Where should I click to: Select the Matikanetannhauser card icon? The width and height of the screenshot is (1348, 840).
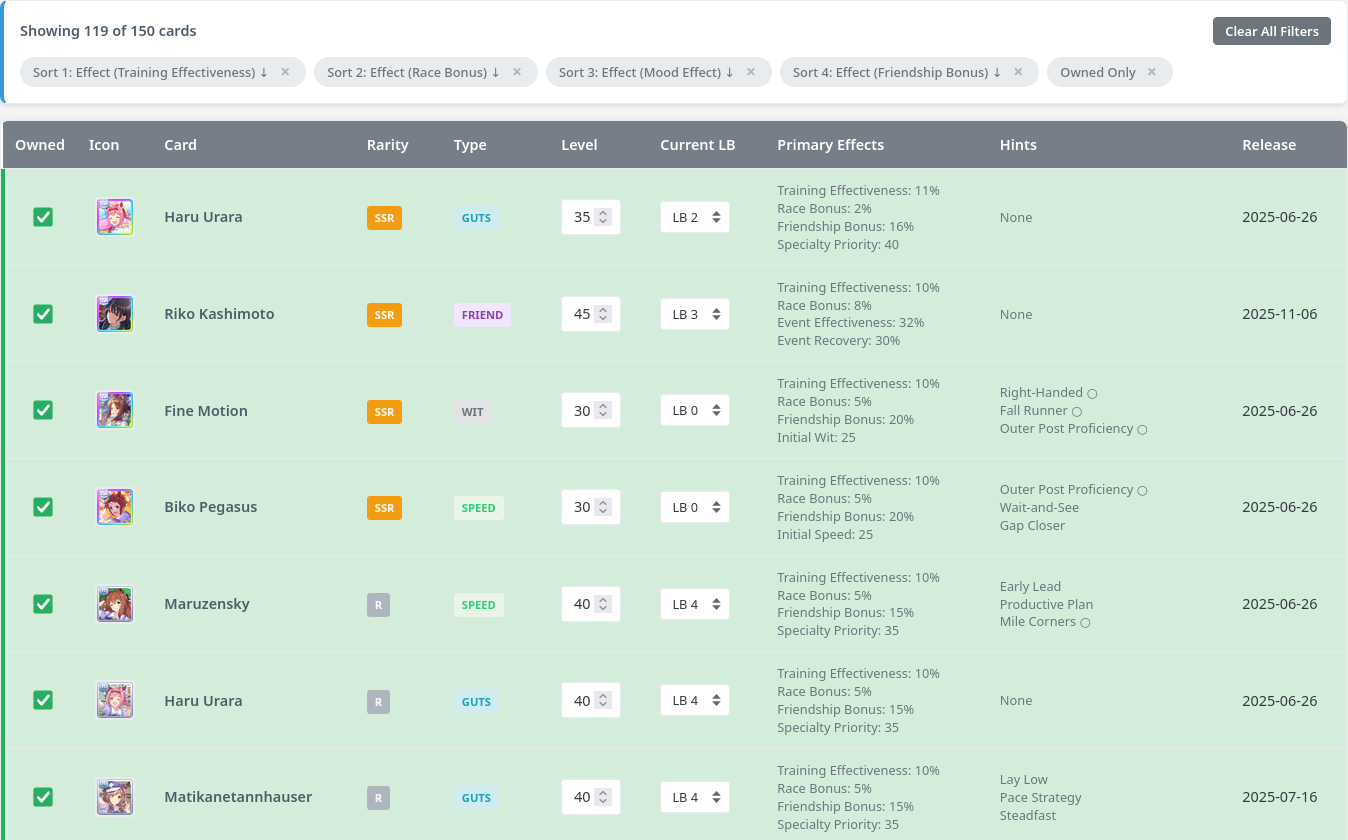(115, 797)
